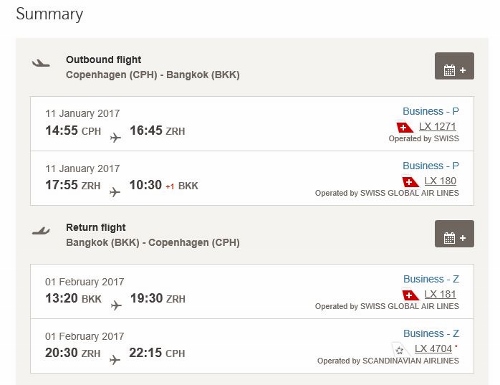Viewport: 500px width, 385px height.
Task: Click the Return flight title
Action: (96, 227)
